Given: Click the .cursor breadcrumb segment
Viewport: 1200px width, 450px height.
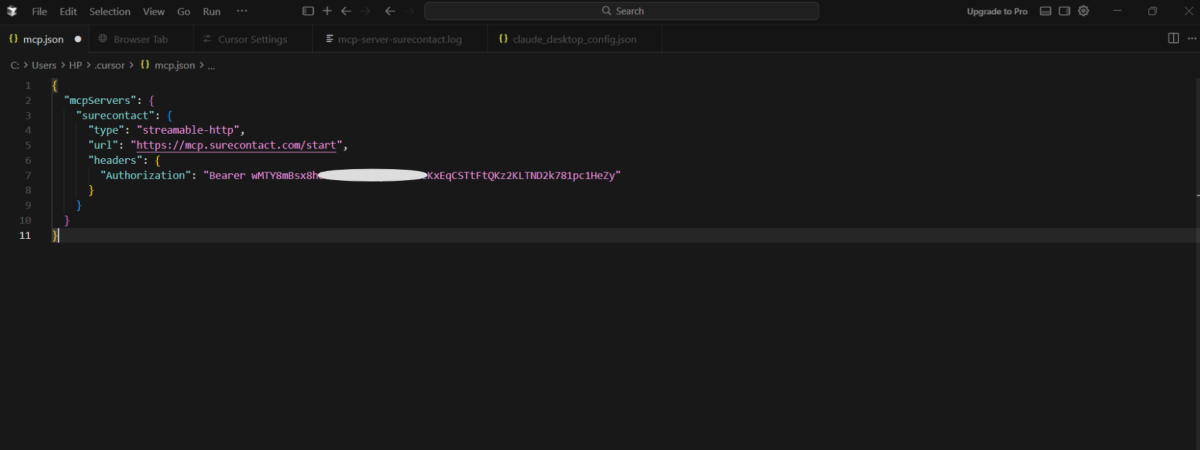Looking at the screenshot, I should pyautogui.click(x=110, y=65).
